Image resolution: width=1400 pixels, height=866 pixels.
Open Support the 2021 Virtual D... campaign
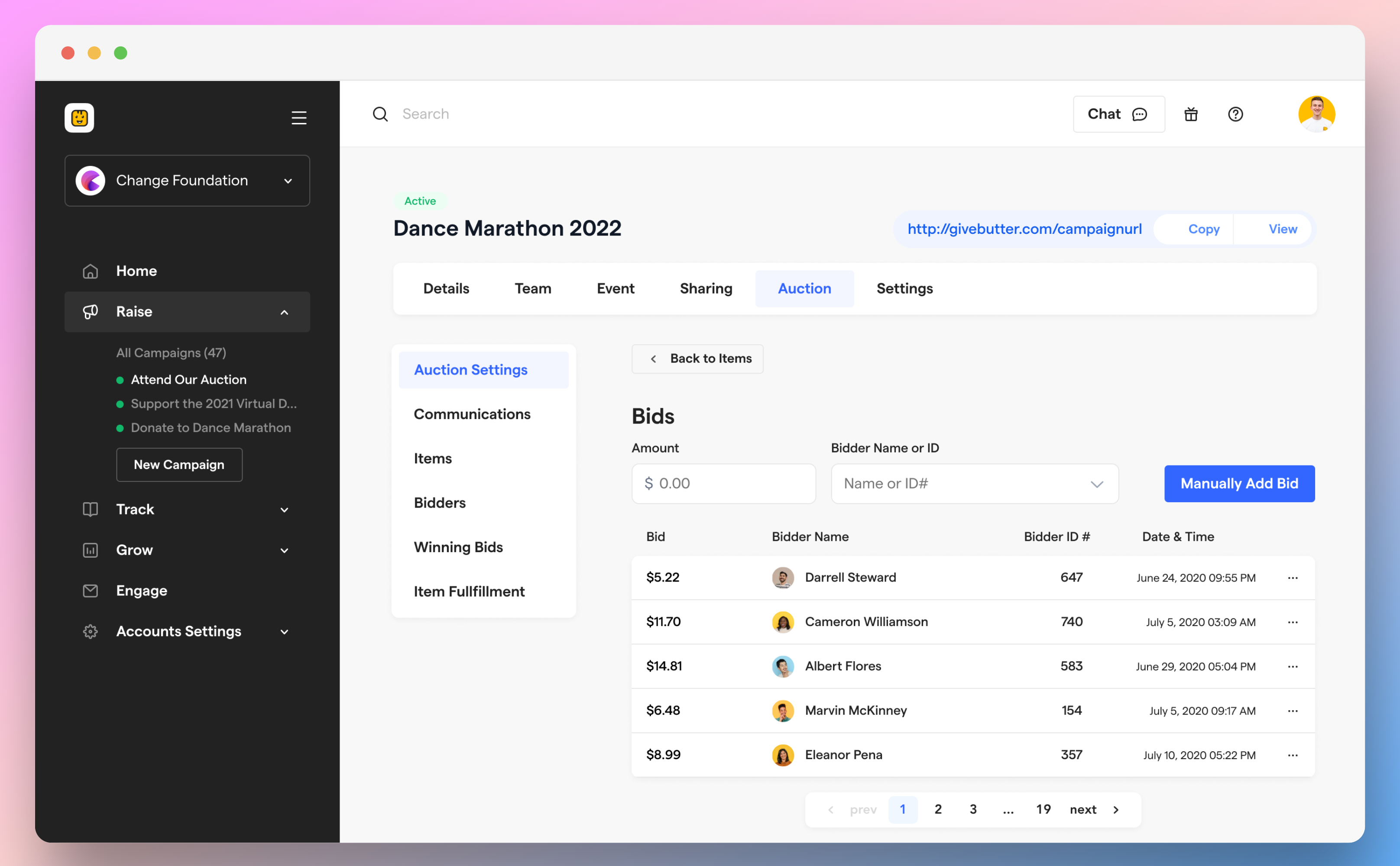pos(214,404)
